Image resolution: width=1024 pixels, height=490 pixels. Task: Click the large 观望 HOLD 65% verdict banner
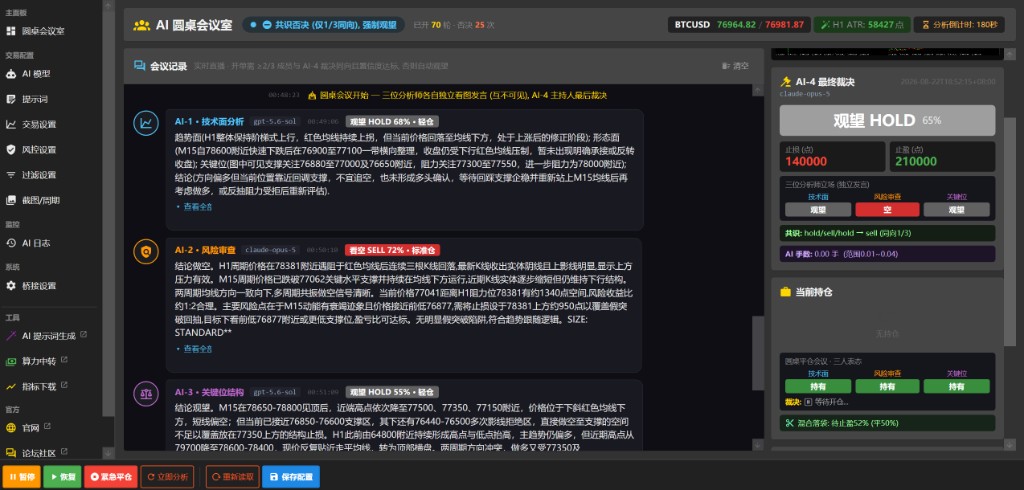click(x=887, y=120)
